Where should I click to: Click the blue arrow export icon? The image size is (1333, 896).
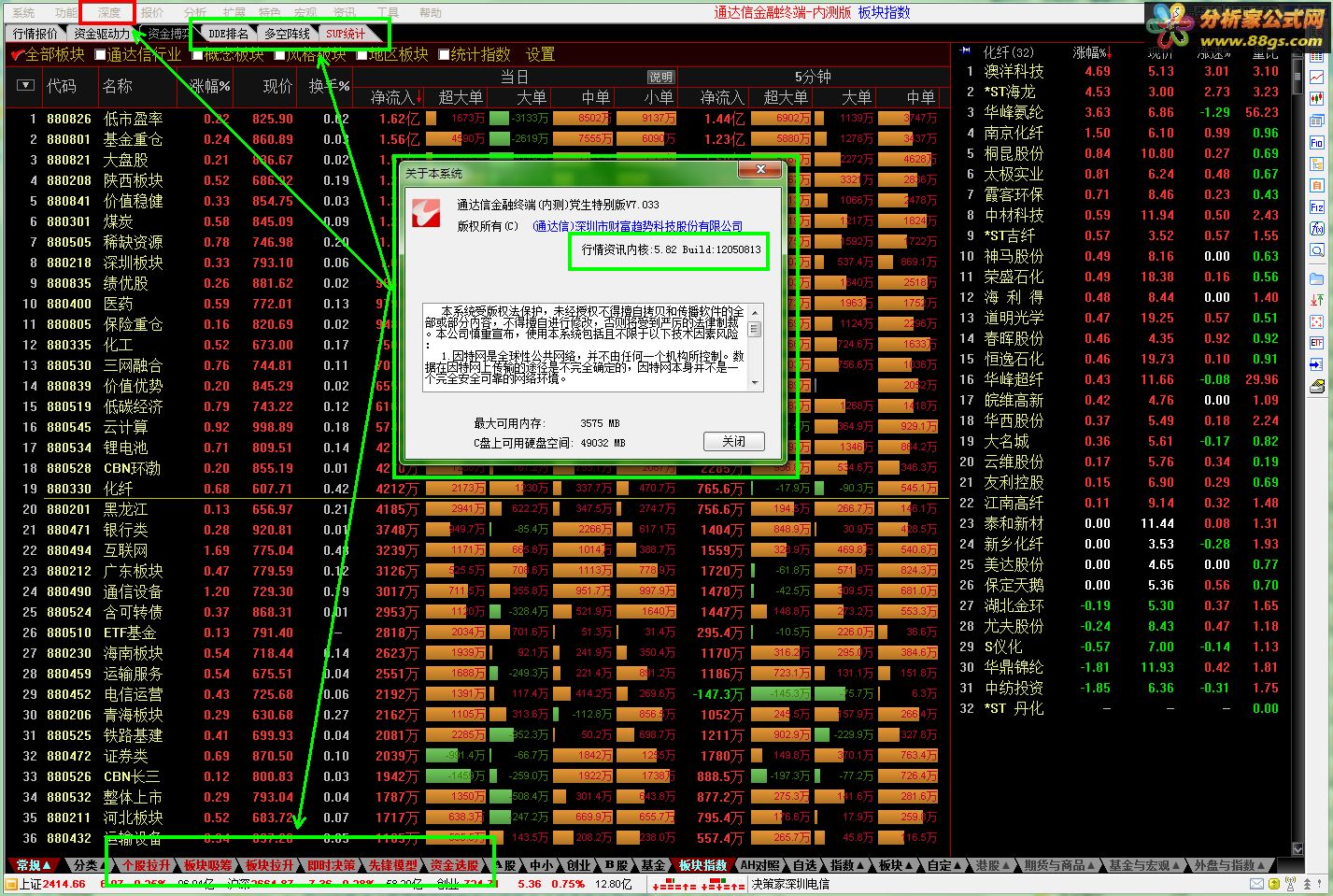tap(1317, 364)
